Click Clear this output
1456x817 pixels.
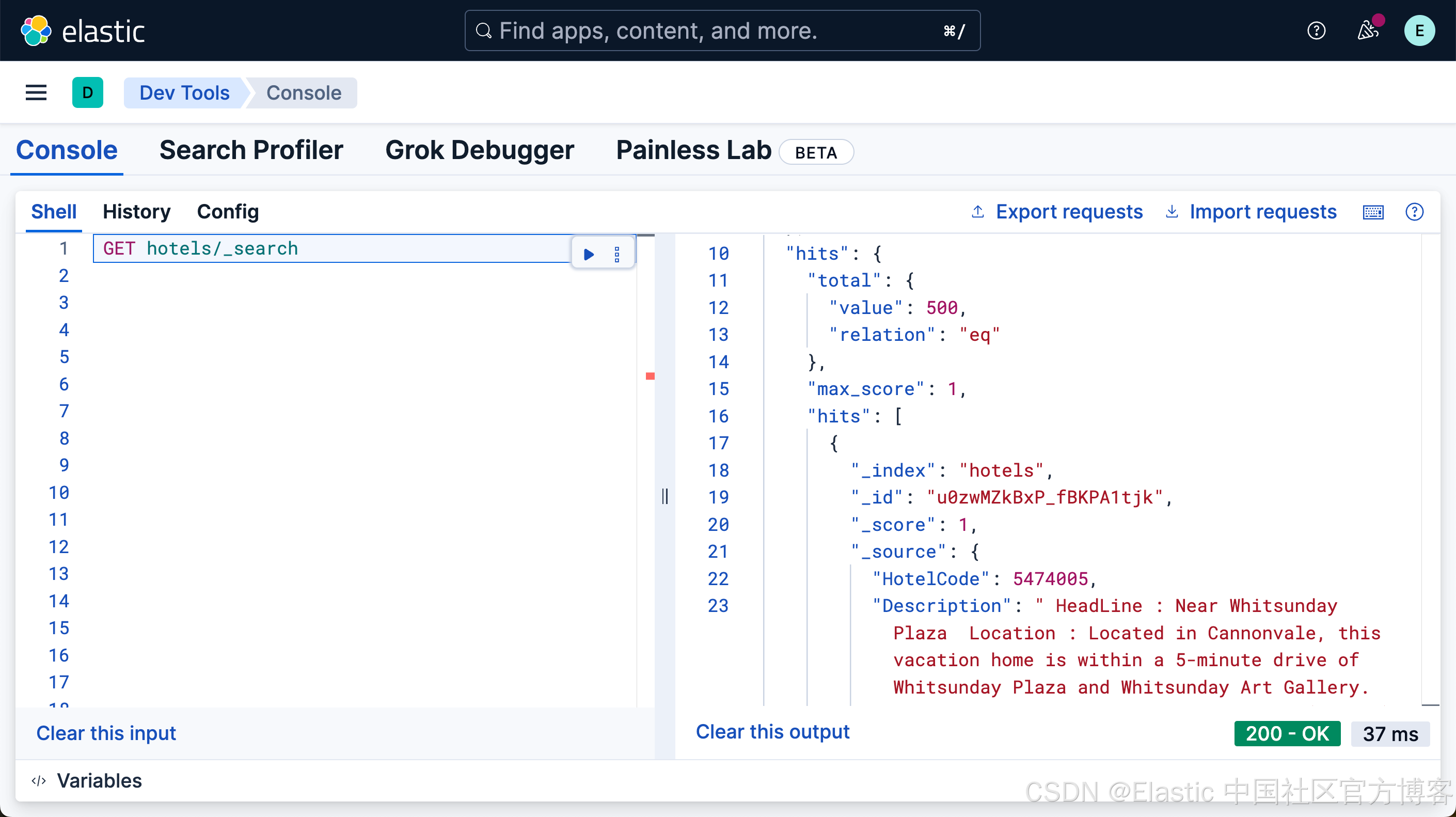click(x=772, y=732)
